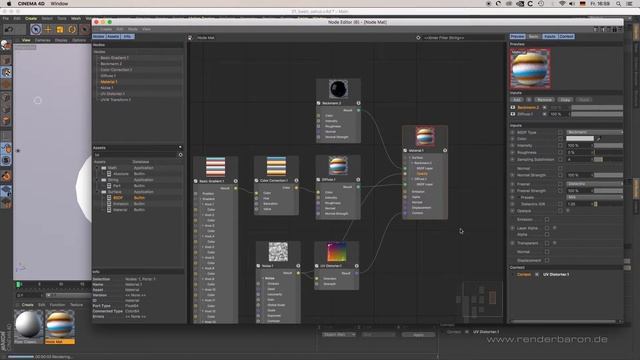The image size is (640, 360).
Task: Click the Material asset icon in Assets list
Action: (109, 209)
